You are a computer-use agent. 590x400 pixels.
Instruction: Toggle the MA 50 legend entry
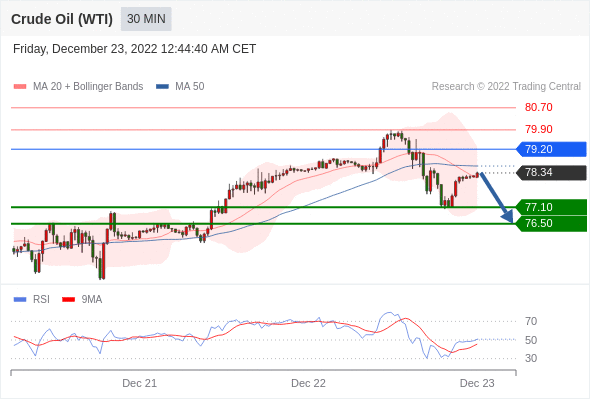pos(180,87)
